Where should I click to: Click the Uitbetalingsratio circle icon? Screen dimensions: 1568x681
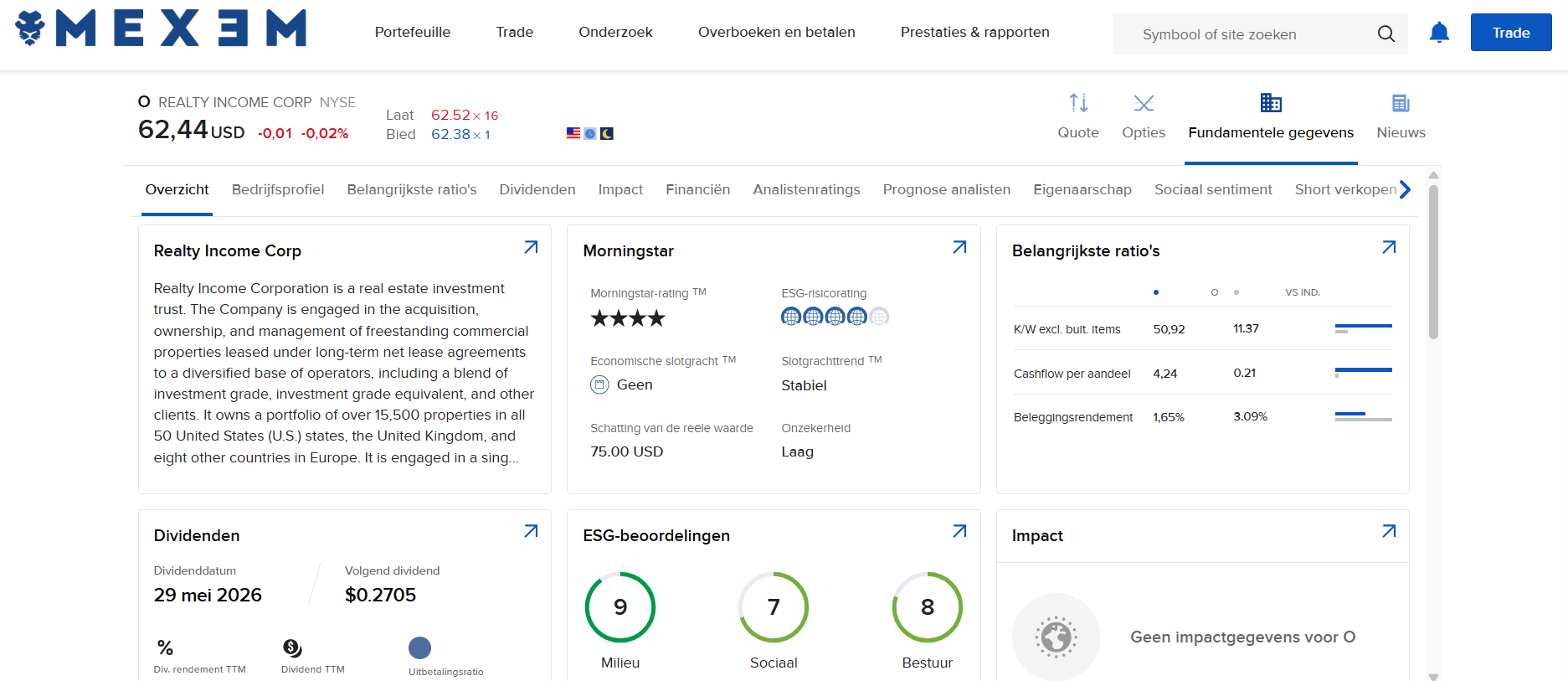(x=419, y=647)
